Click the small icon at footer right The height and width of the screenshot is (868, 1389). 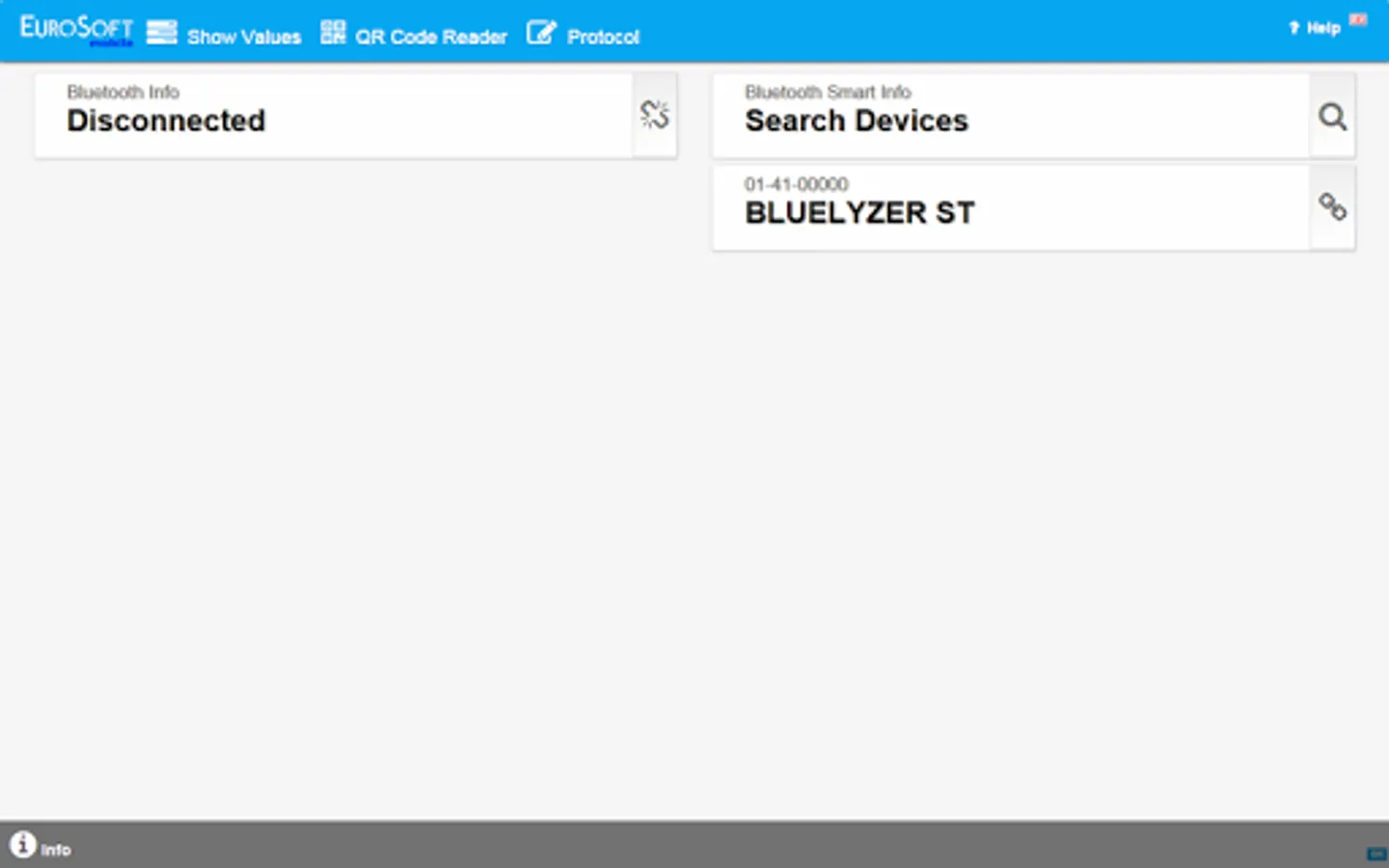pos(1376,854)
